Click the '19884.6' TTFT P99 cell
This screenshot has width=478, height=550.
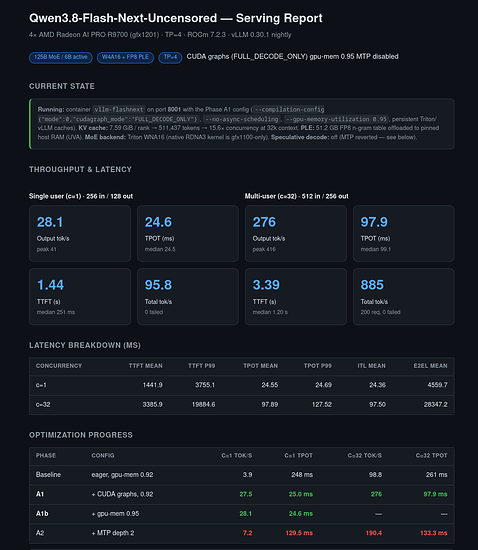(203, 405)
